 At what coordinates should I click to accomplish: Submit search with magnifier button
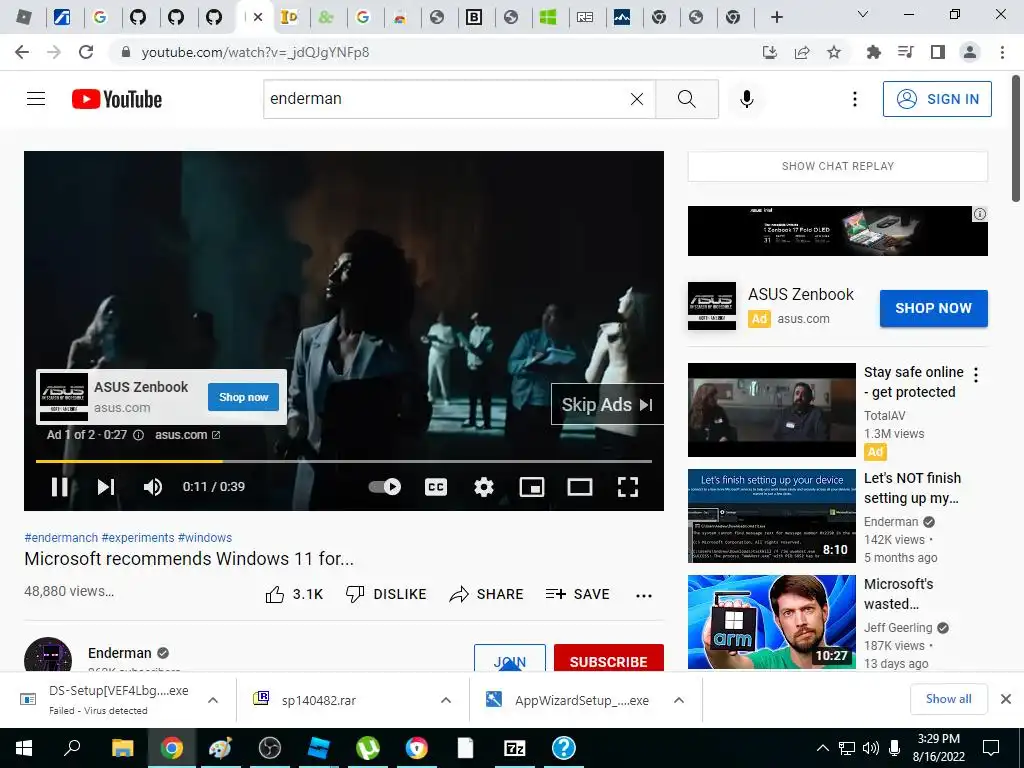[686, 99]
